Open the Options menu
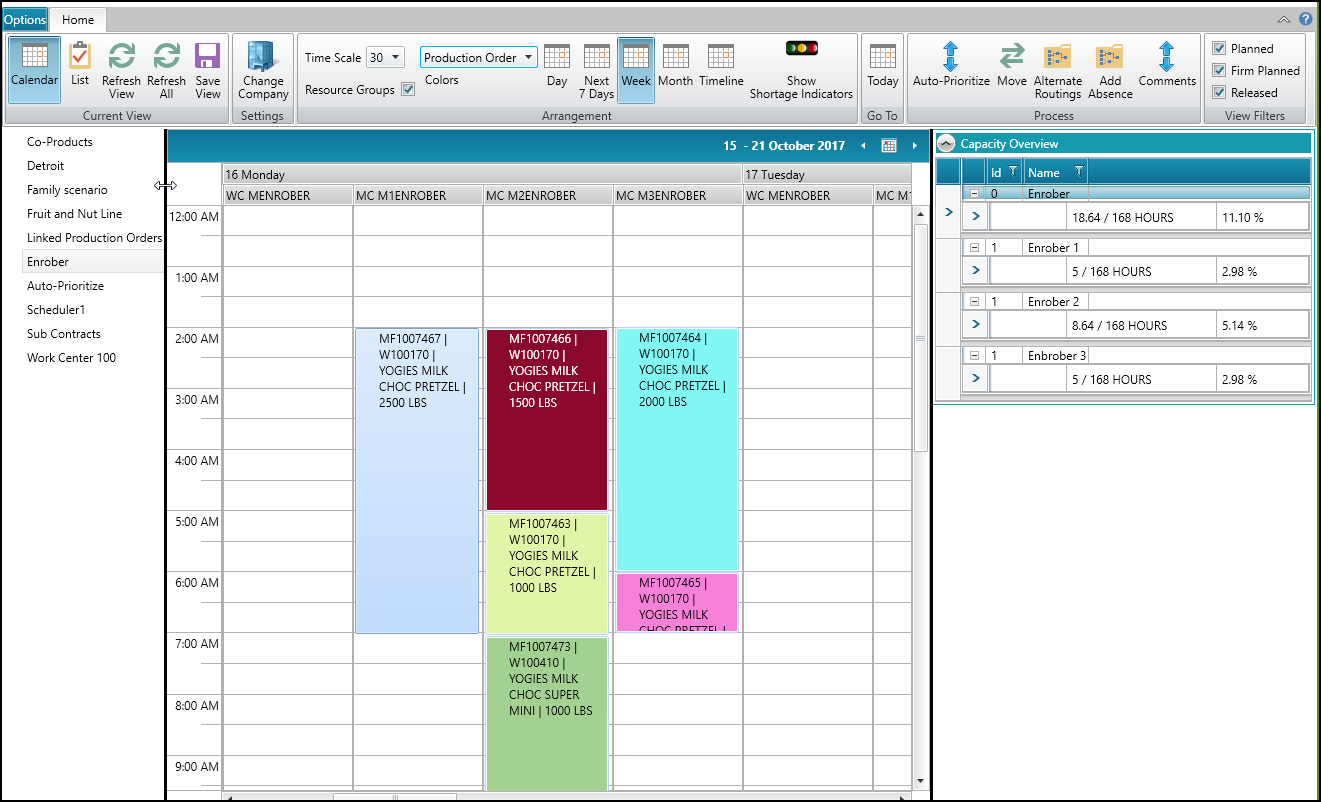This screenshot has width=1321, height=802. [25, 19]
